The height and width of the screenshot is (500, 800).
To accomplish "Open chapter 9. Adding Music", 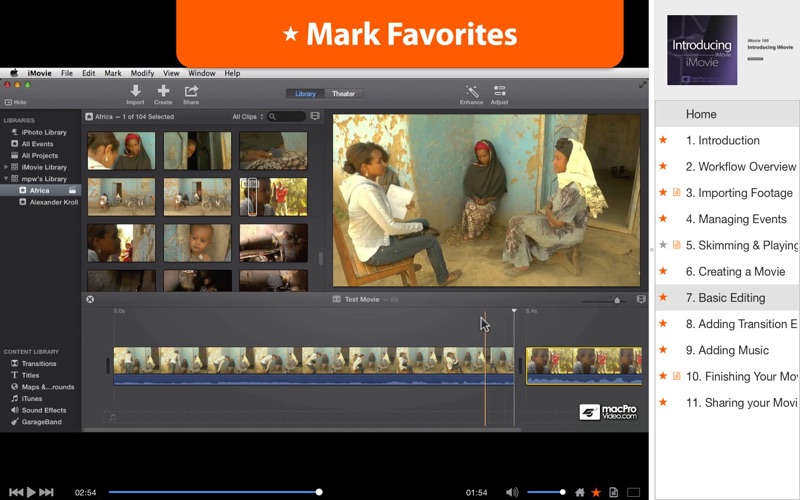I will [x=727, y=350].
